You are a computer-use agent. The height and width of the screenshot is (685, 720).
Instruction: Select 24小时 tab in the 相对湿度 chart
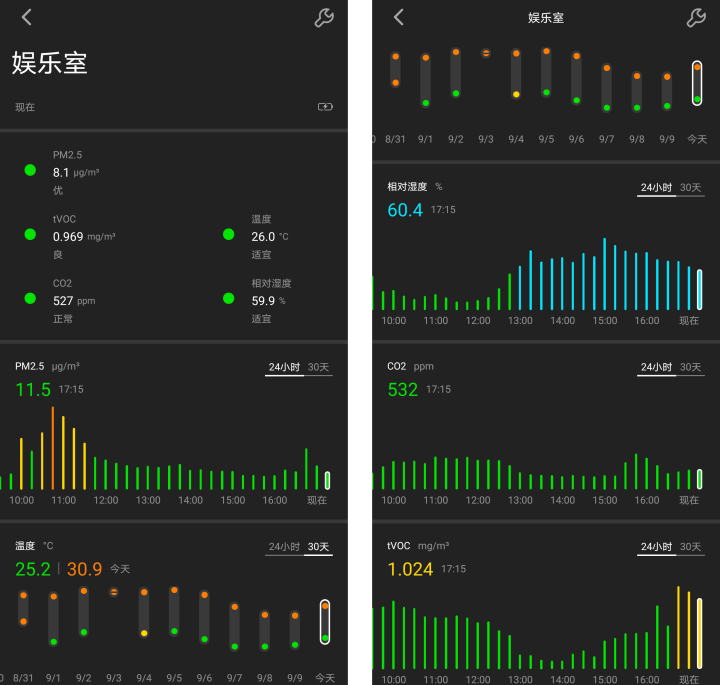[x=656, y=188]
